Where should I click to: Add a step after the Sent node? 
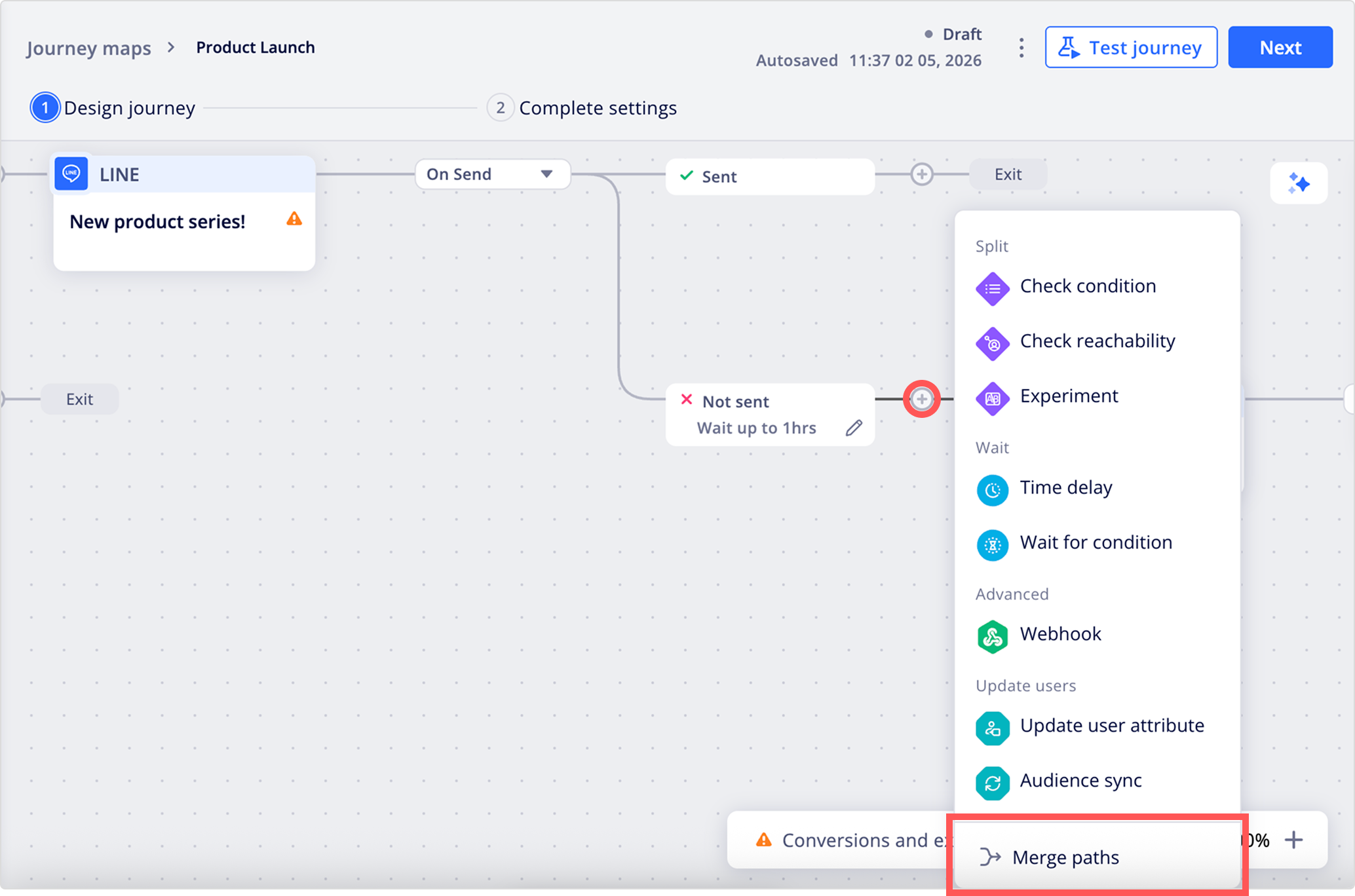click(921, 174)
